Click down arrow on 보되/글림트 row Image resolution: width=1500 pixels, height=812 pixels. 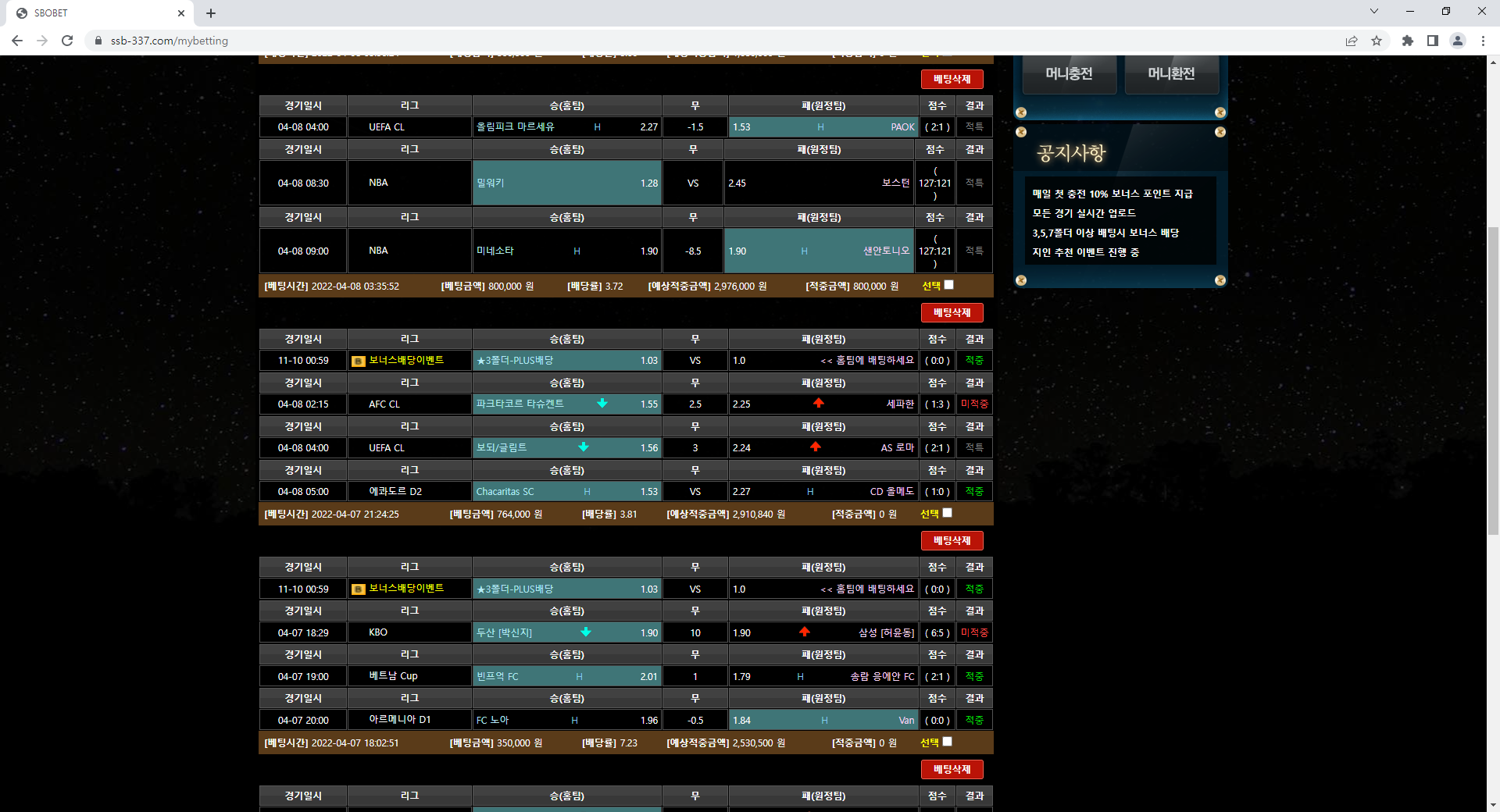584,447
